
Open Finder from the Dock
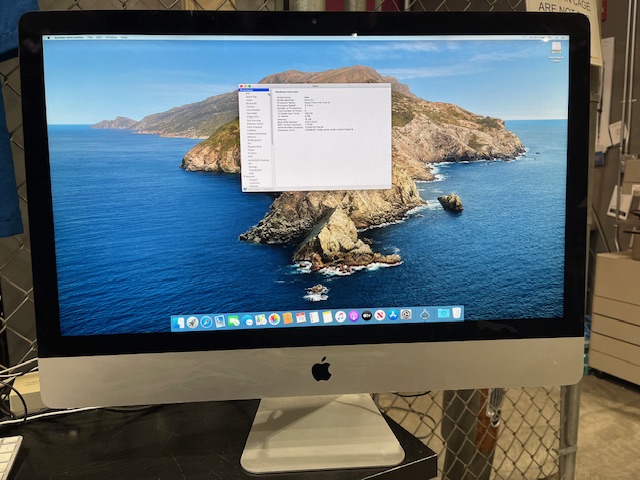point(179,322)
